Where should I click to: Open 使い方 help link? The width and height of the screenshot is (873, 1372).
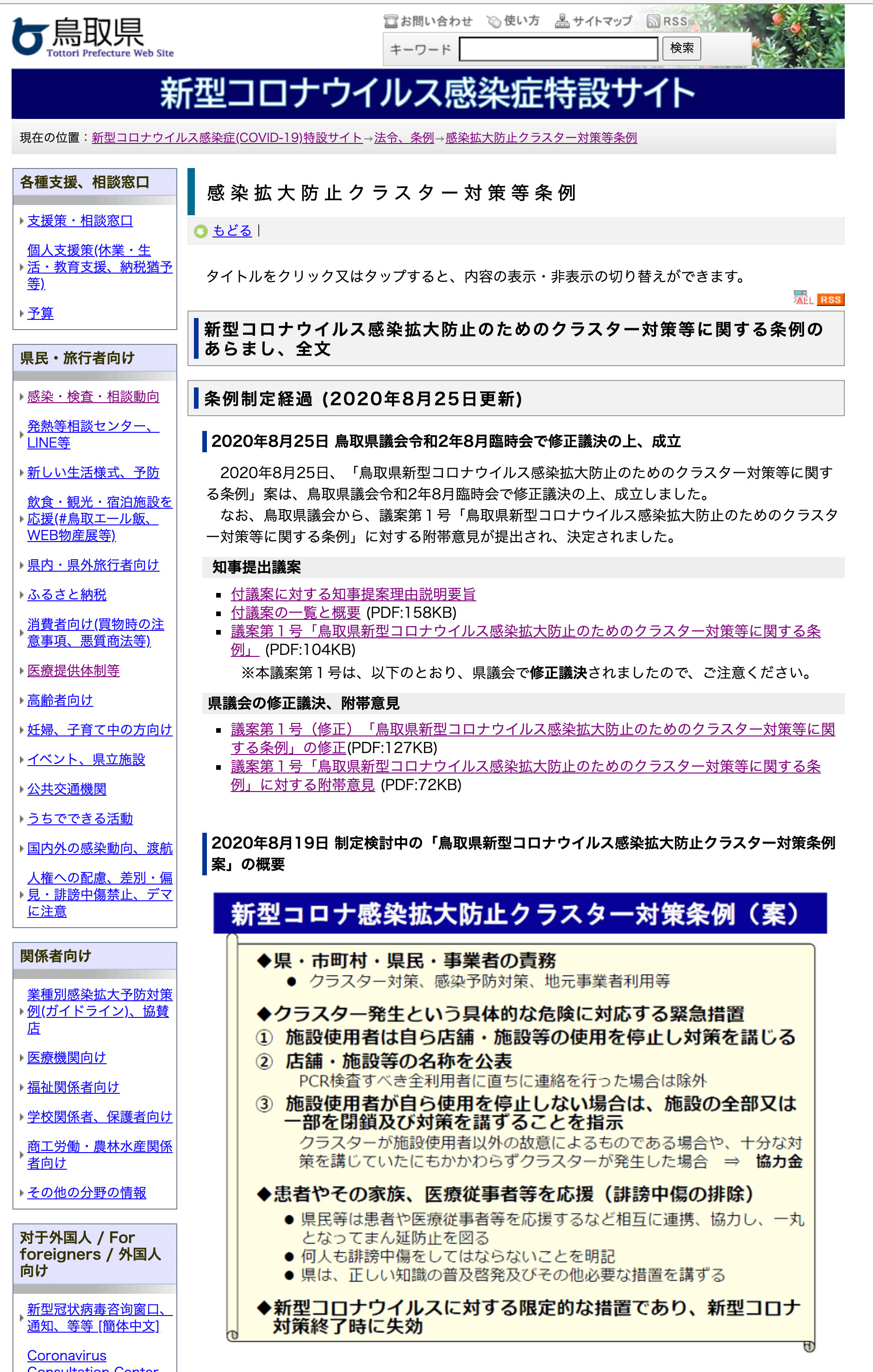pos(513,21)
